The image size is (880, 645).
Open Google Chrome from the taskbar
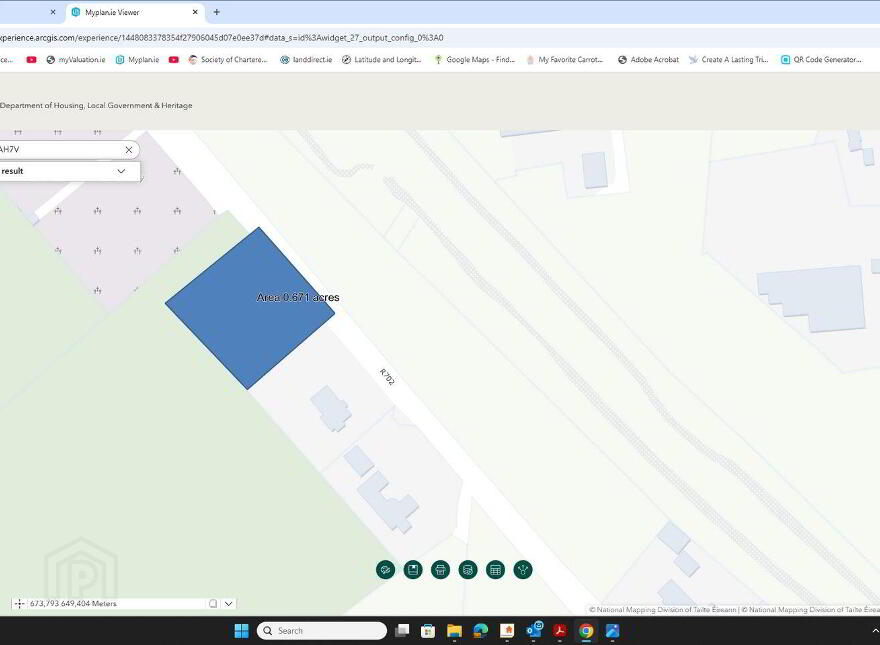click(586, 631)
